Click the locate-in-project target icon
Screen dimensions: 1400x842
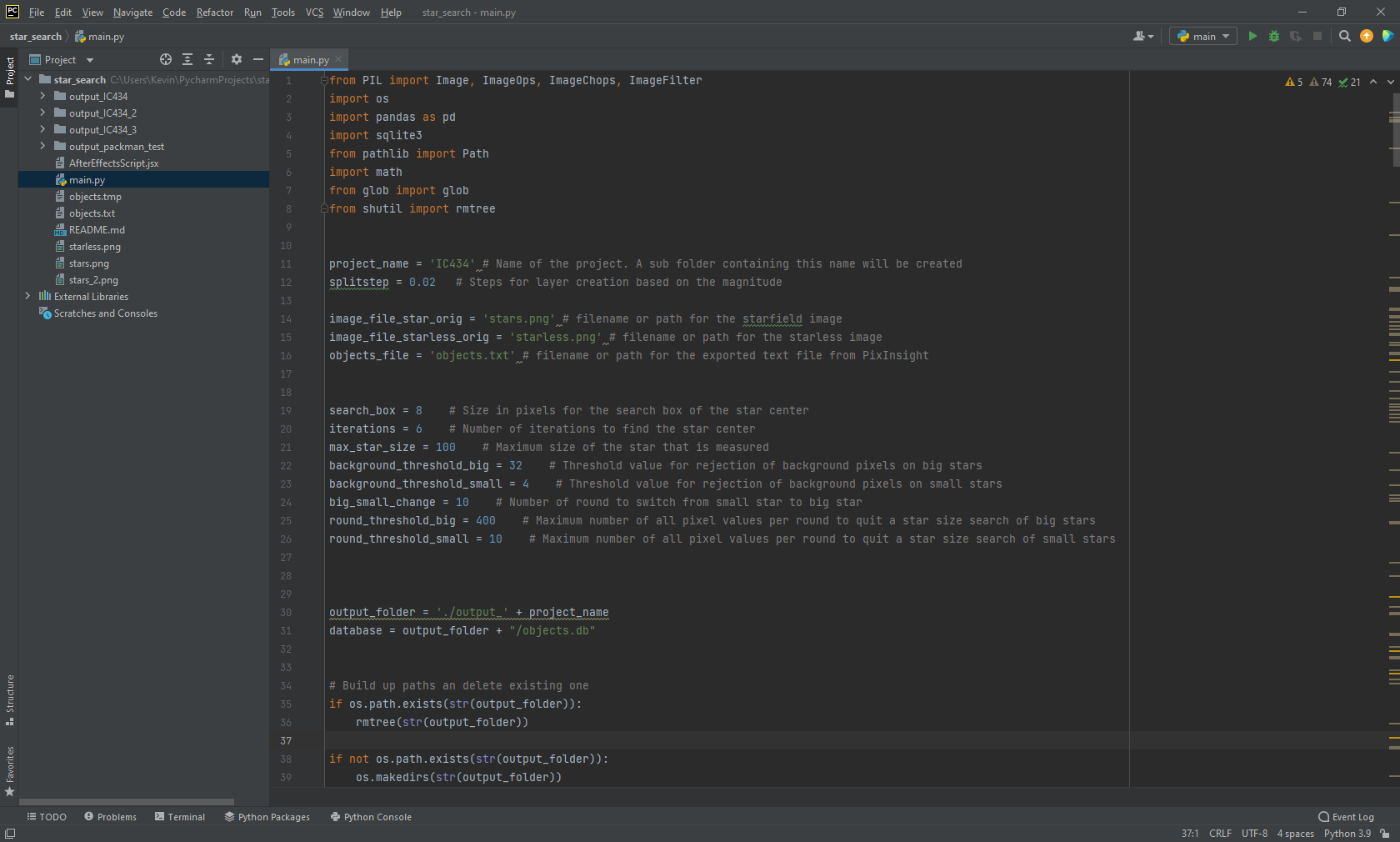(166, 59)
